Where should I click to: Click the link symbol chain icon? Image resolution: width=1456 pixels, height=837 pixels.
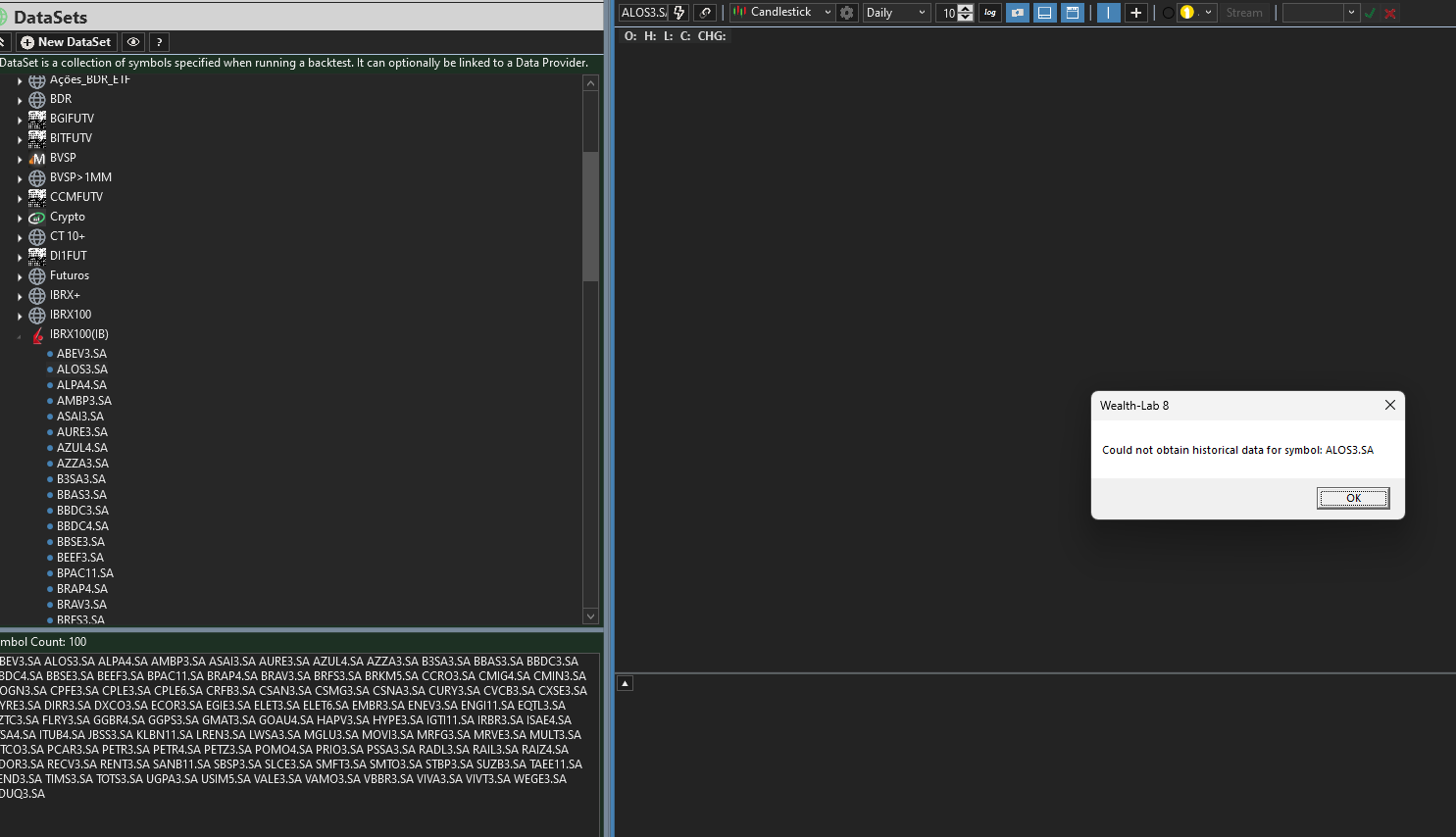tap(705, 13)
